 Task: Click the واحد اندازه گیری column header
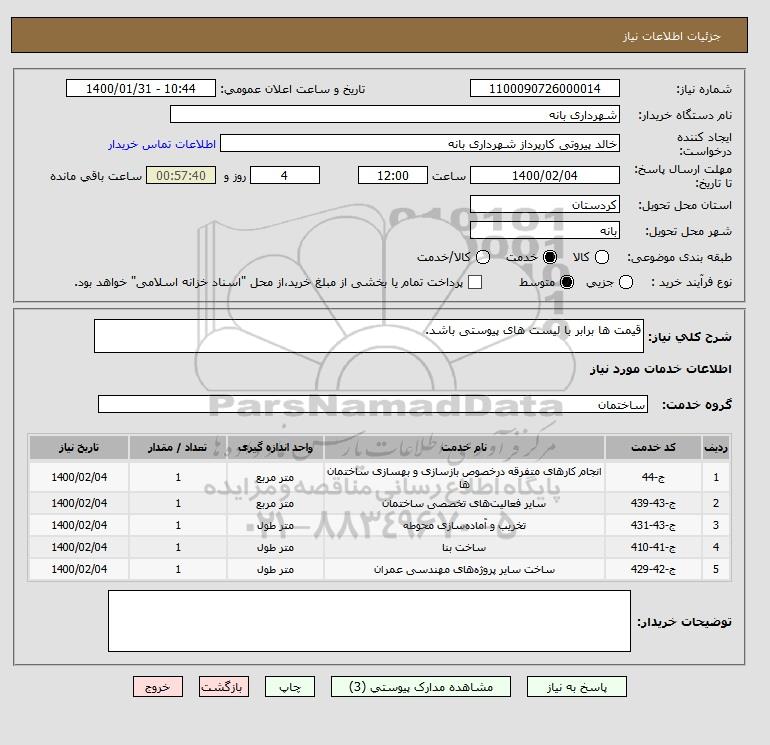coord(275,447)
